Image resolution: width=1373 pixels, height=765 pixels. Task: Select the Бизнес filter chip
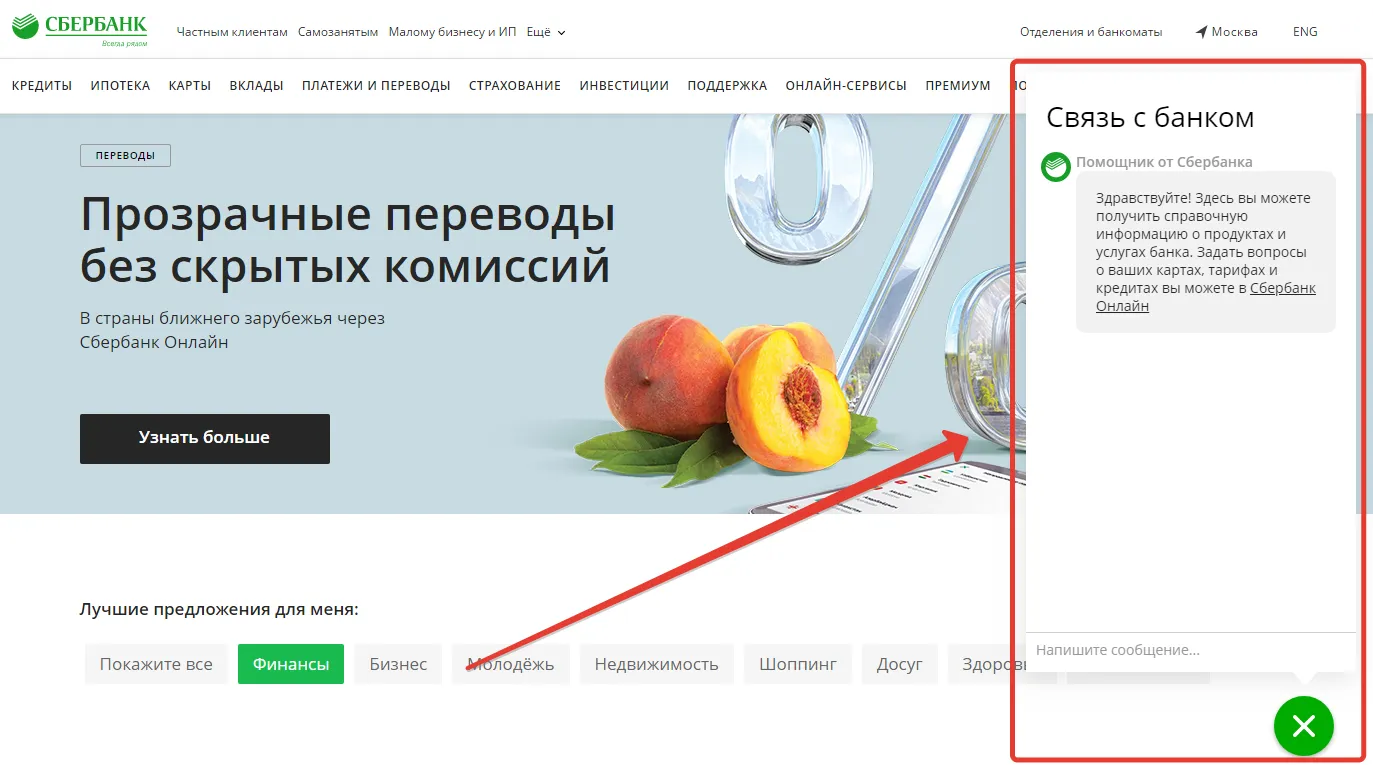pos(398,664)
